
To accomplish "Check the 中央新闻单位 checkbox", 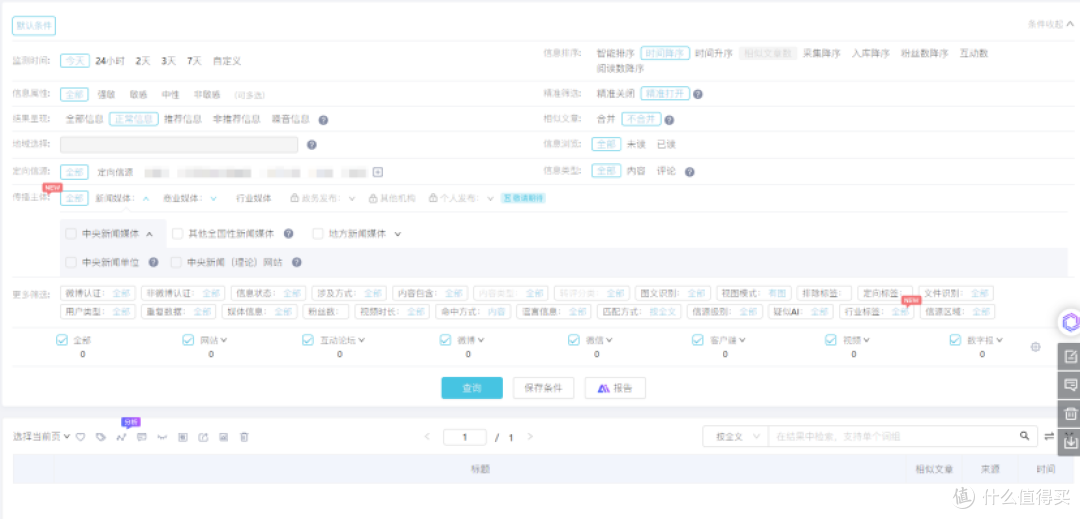I will click(x=71, y=262).
